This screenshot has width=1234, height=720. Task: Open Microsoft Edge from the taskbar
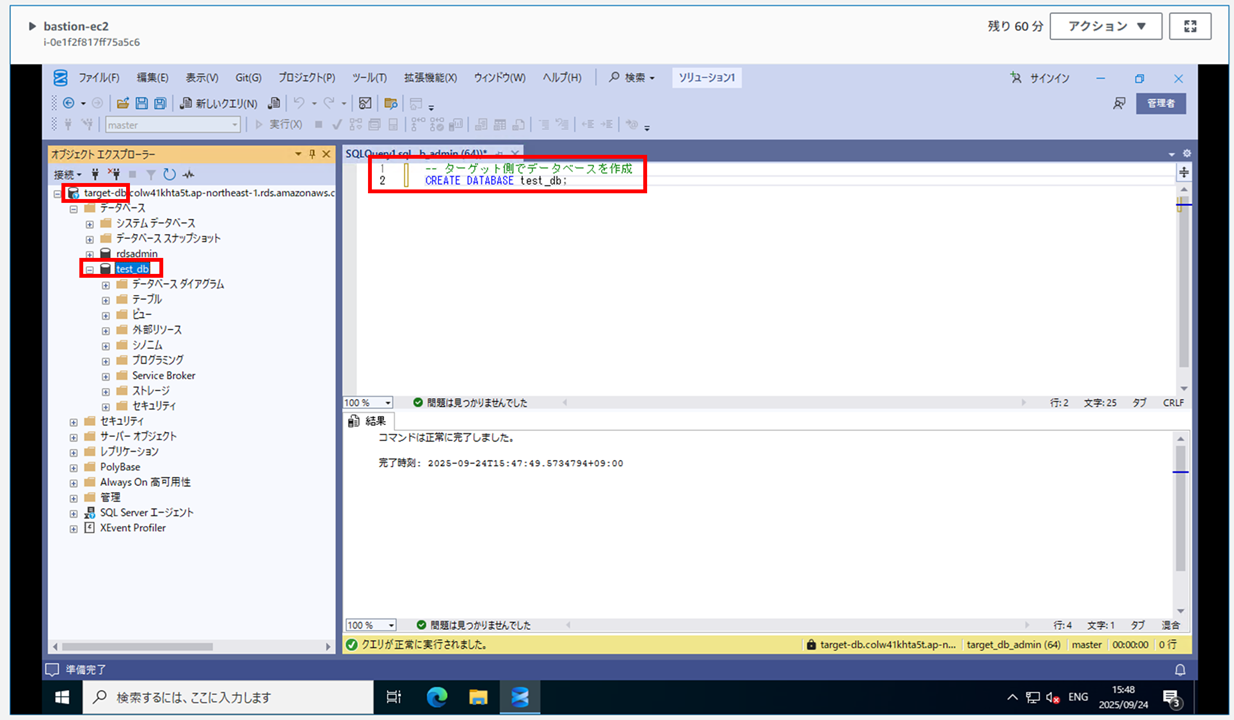coord(437,697)
